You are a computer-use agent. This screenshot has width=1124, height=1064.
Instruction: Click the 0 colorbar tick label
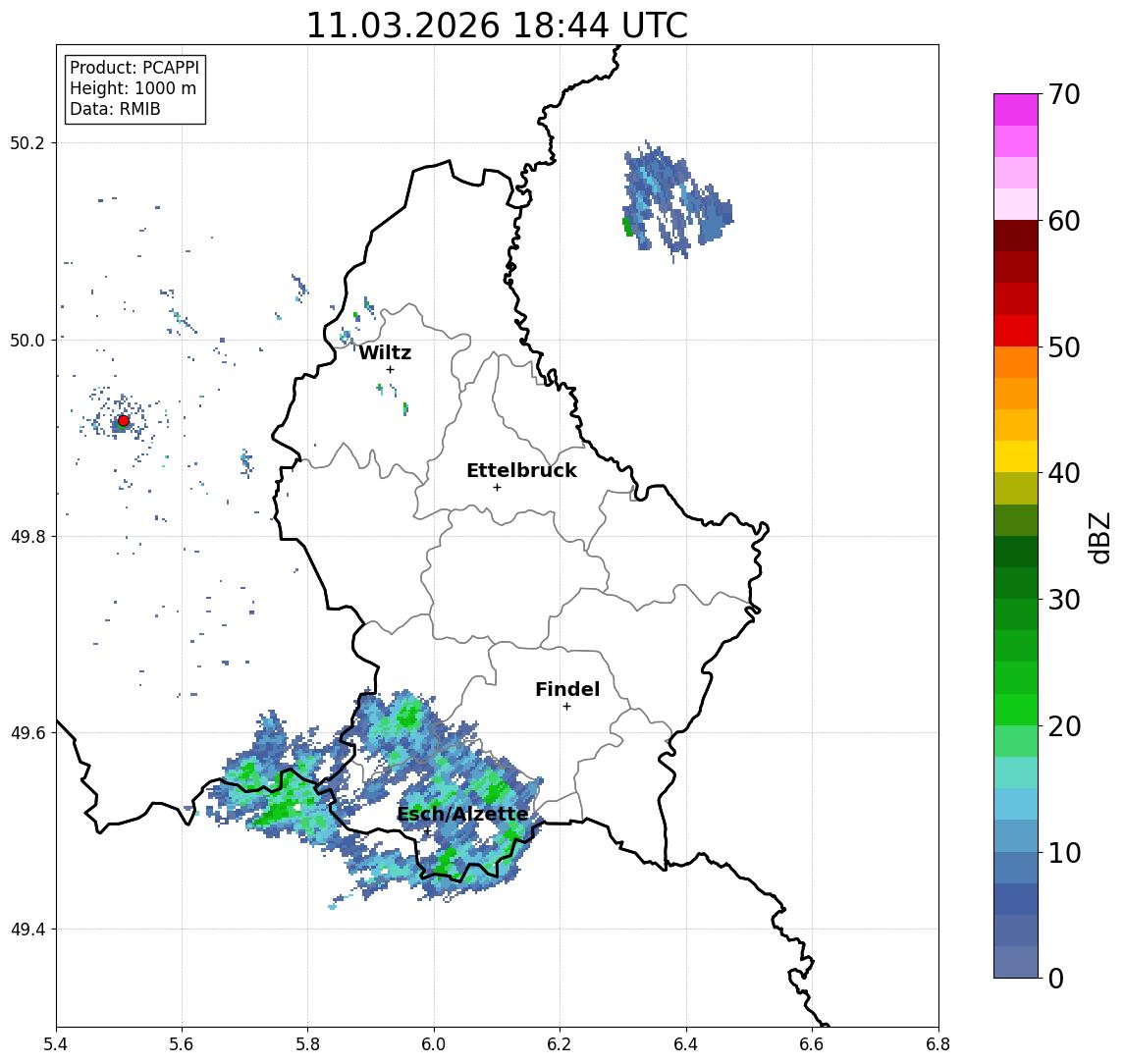click(1056, 978)
